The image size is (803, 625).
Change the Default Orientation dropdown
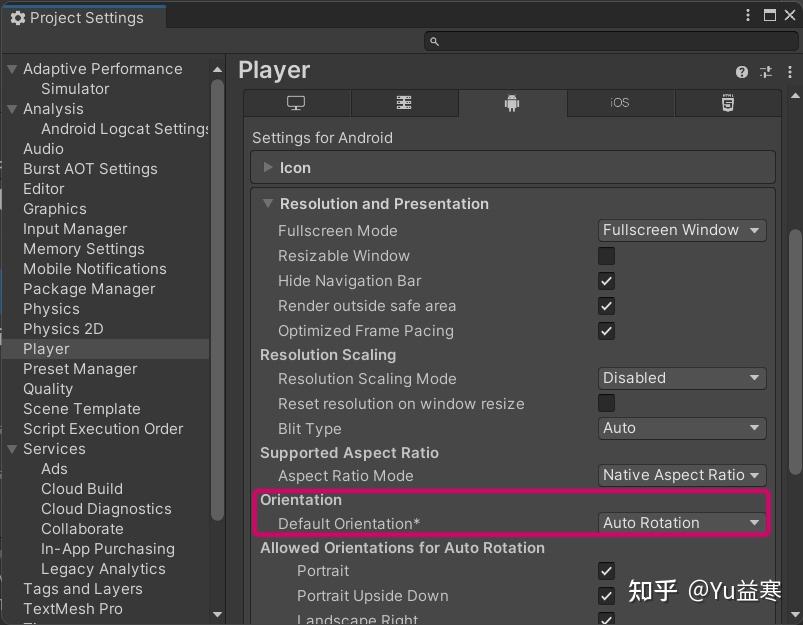pyautogui.click(x=681, y=522)
